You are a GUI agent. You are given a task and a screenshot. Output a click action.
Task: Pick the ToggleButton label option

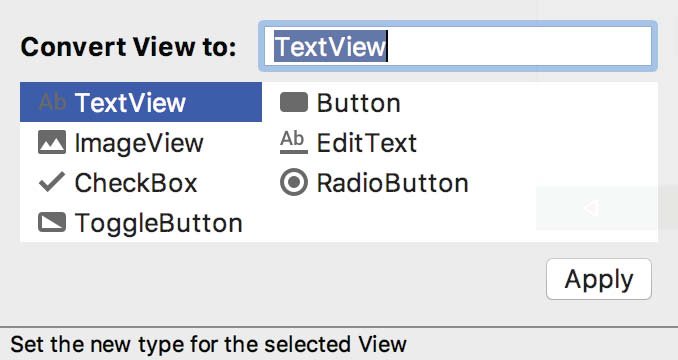159,223
